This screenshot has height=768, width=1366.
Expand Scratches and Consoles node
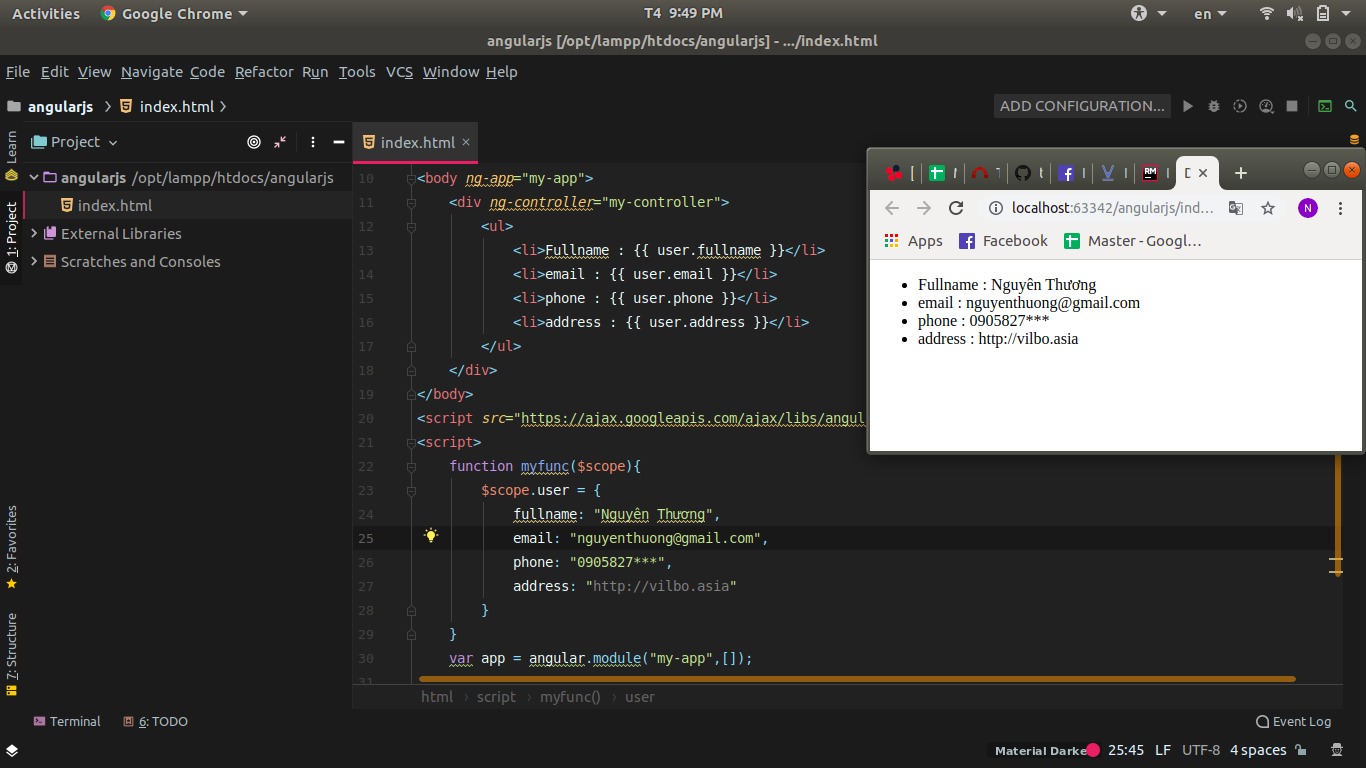point(35,262)
